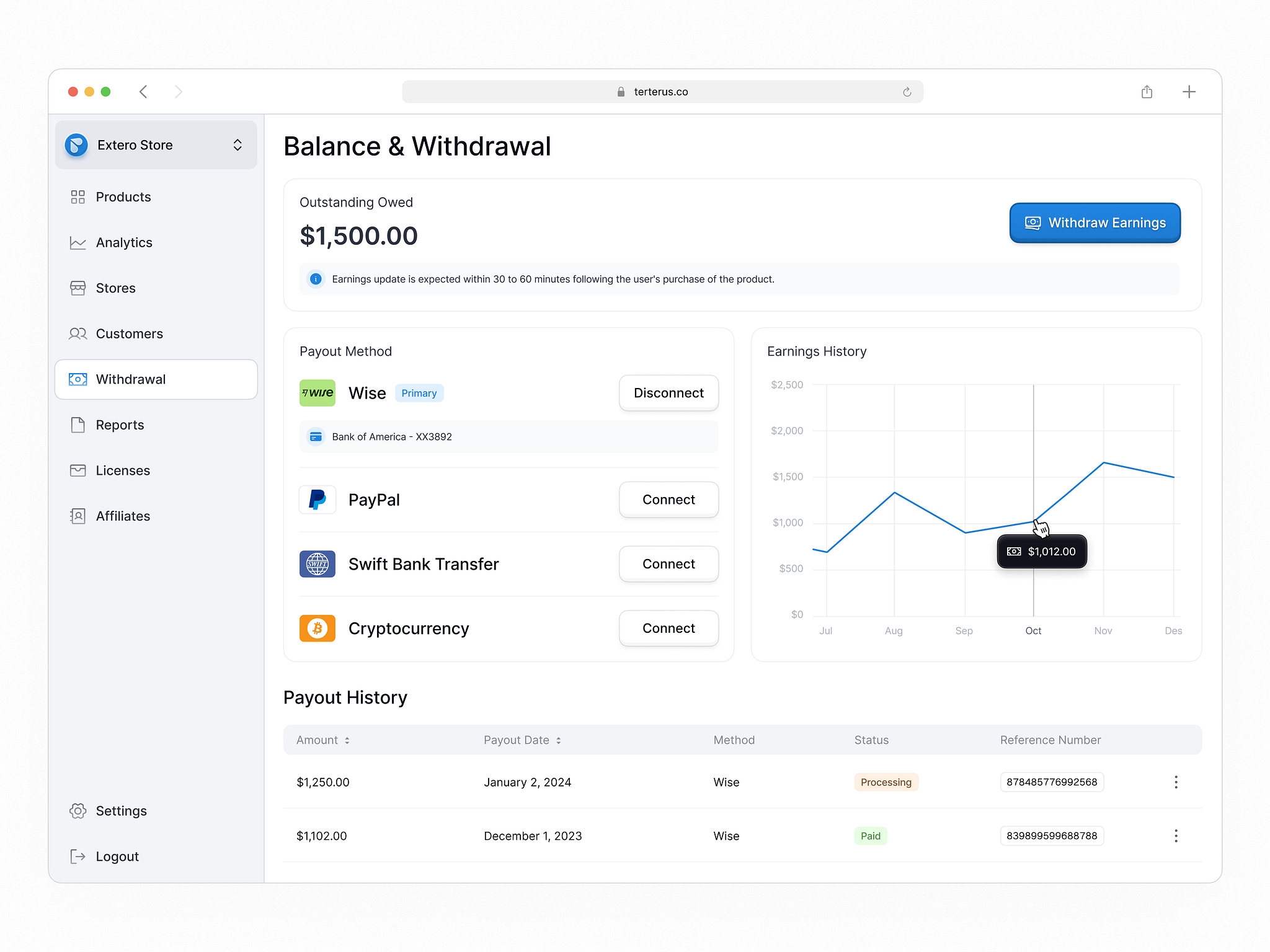Viewport: 1270px width, 952px height.
Task: Disconnect the Wise payout method
Action: click(668, 392)
